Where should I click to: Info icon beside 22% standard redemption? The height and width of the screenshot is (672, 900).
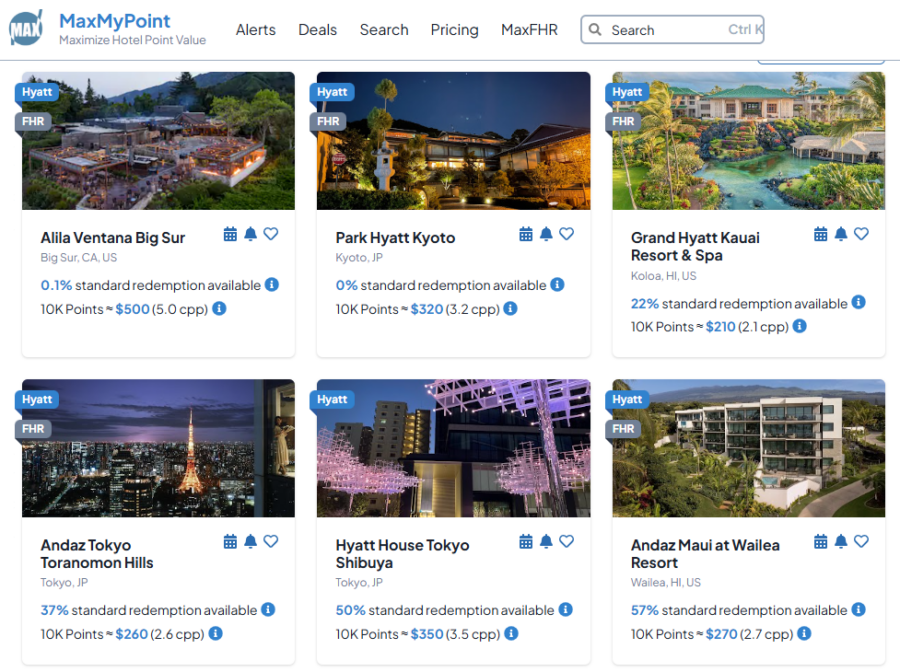point(859,302)
